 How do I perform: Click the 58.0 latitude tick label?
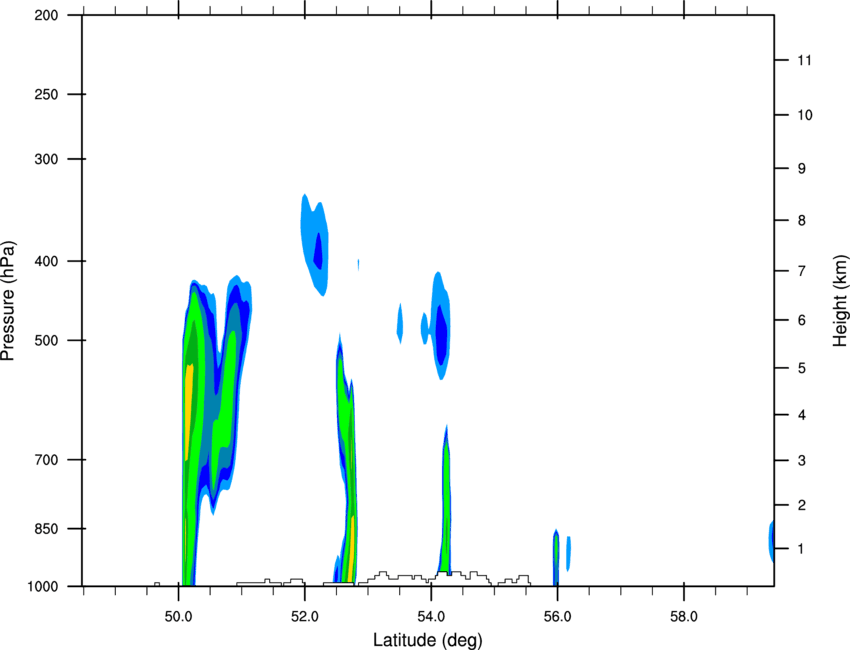coord(684,616)
